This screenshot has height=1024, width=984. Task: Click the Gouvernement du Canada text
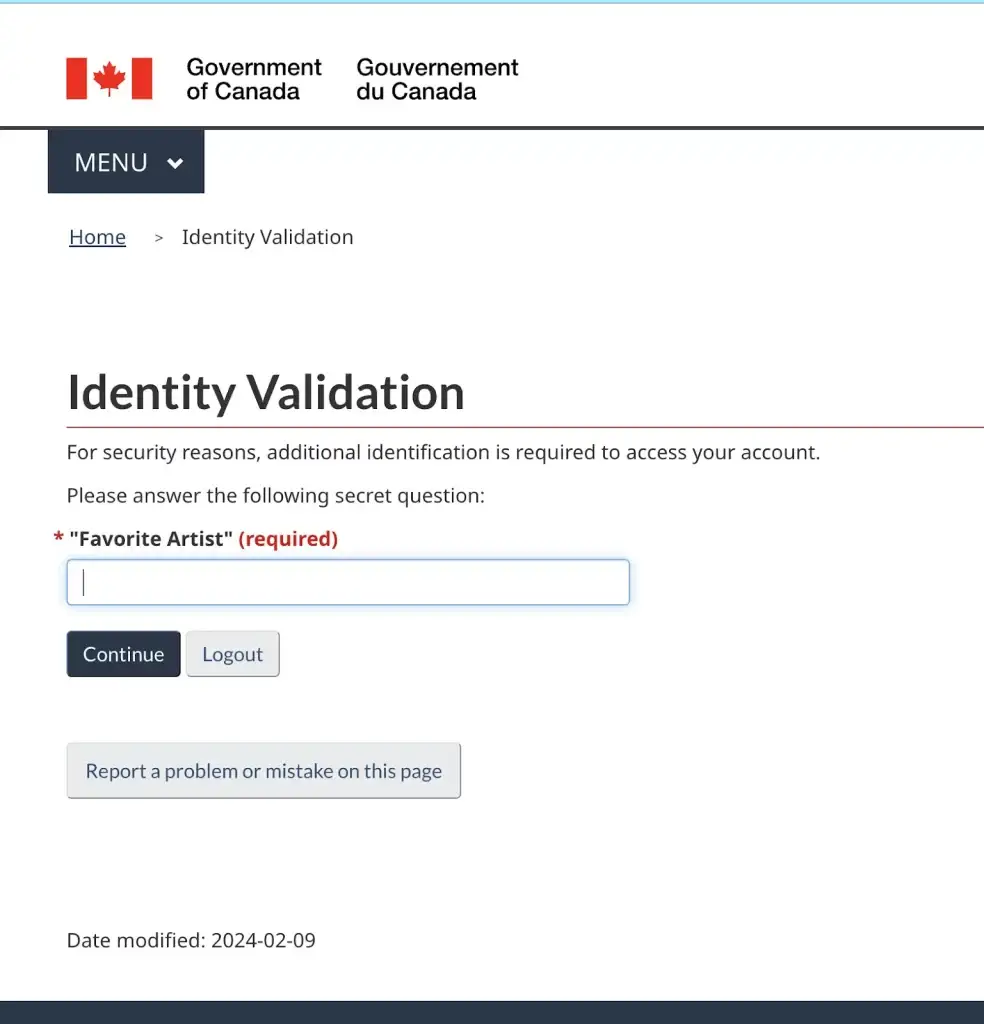(x=437, y=78)
